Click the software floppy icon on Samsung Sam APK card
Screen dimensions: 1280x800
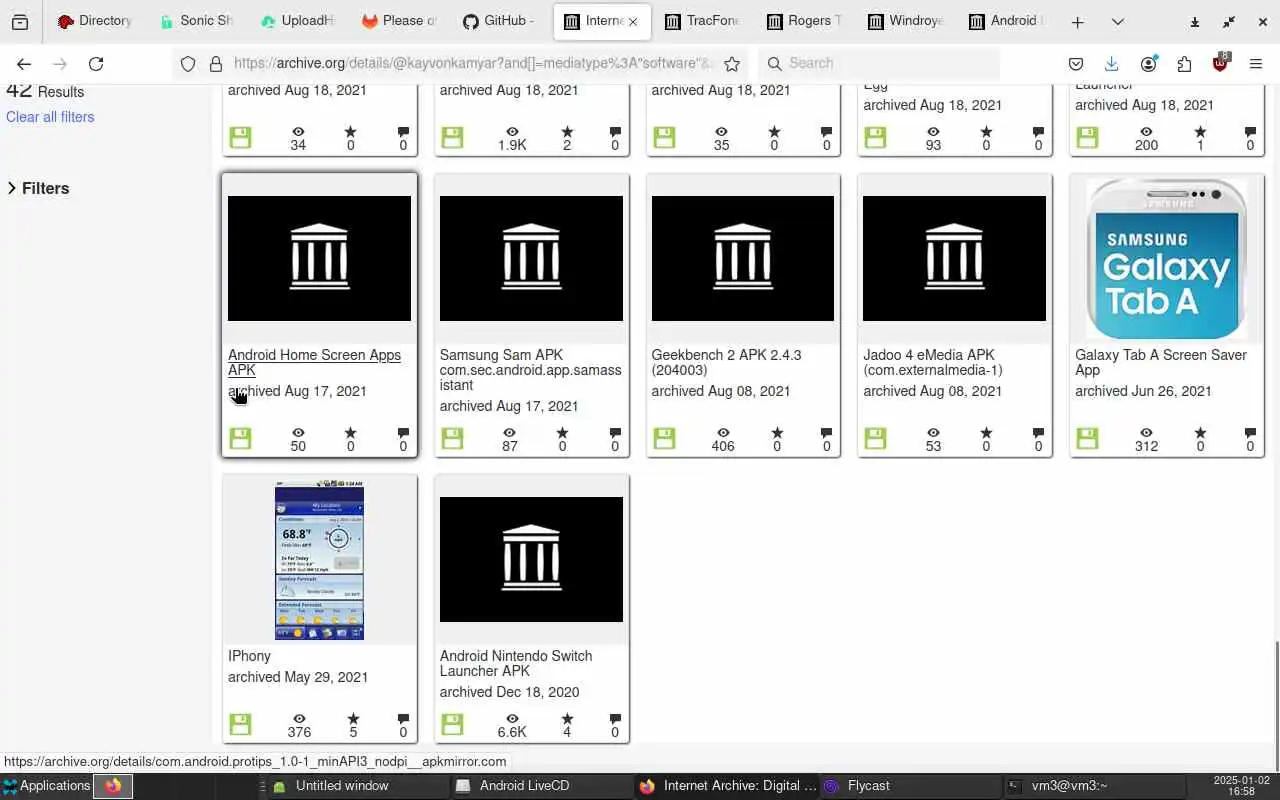pos(452,438)
